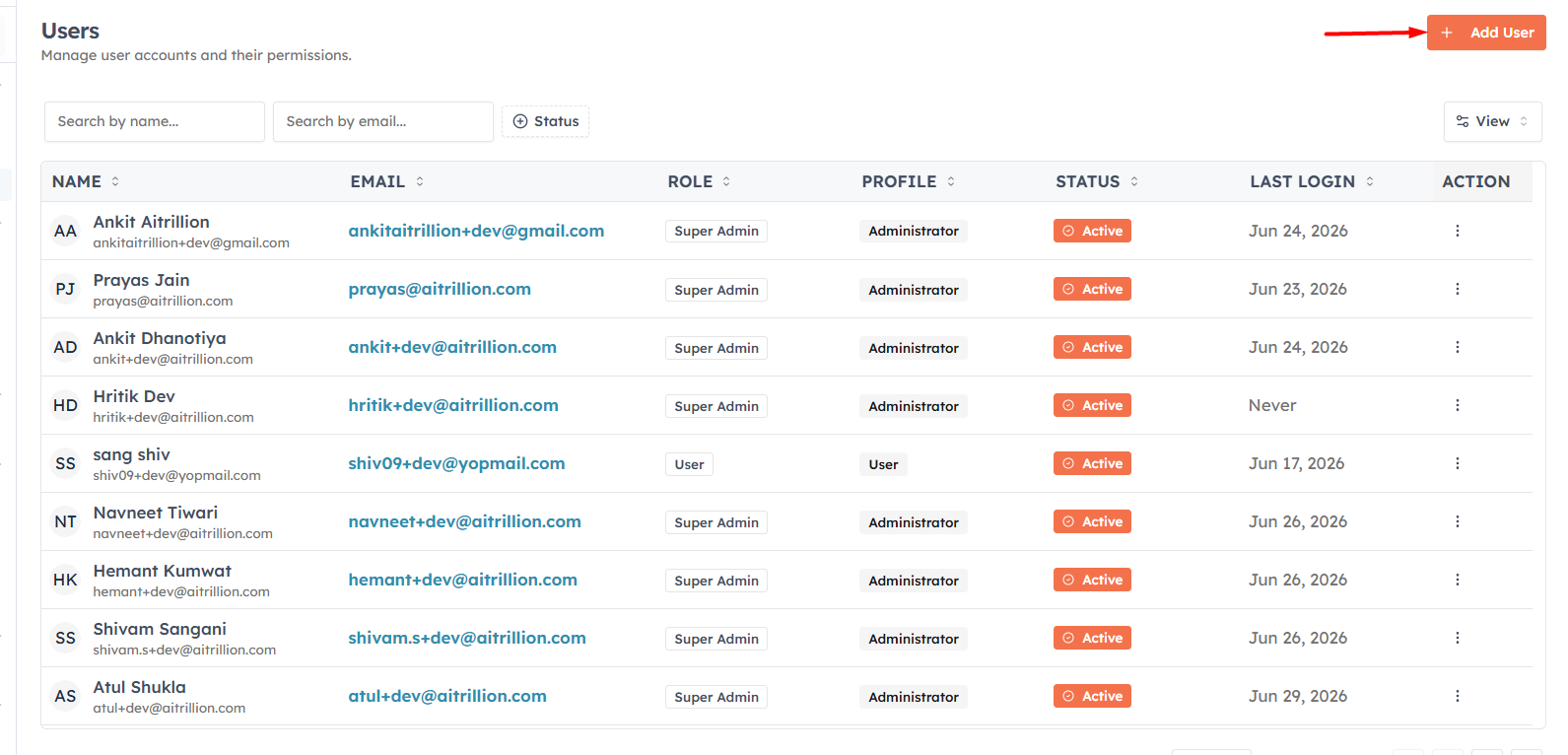Sort table by PROFILE column
The image size is (1568, 755).
pyautogui.click(x=909, y=181)
